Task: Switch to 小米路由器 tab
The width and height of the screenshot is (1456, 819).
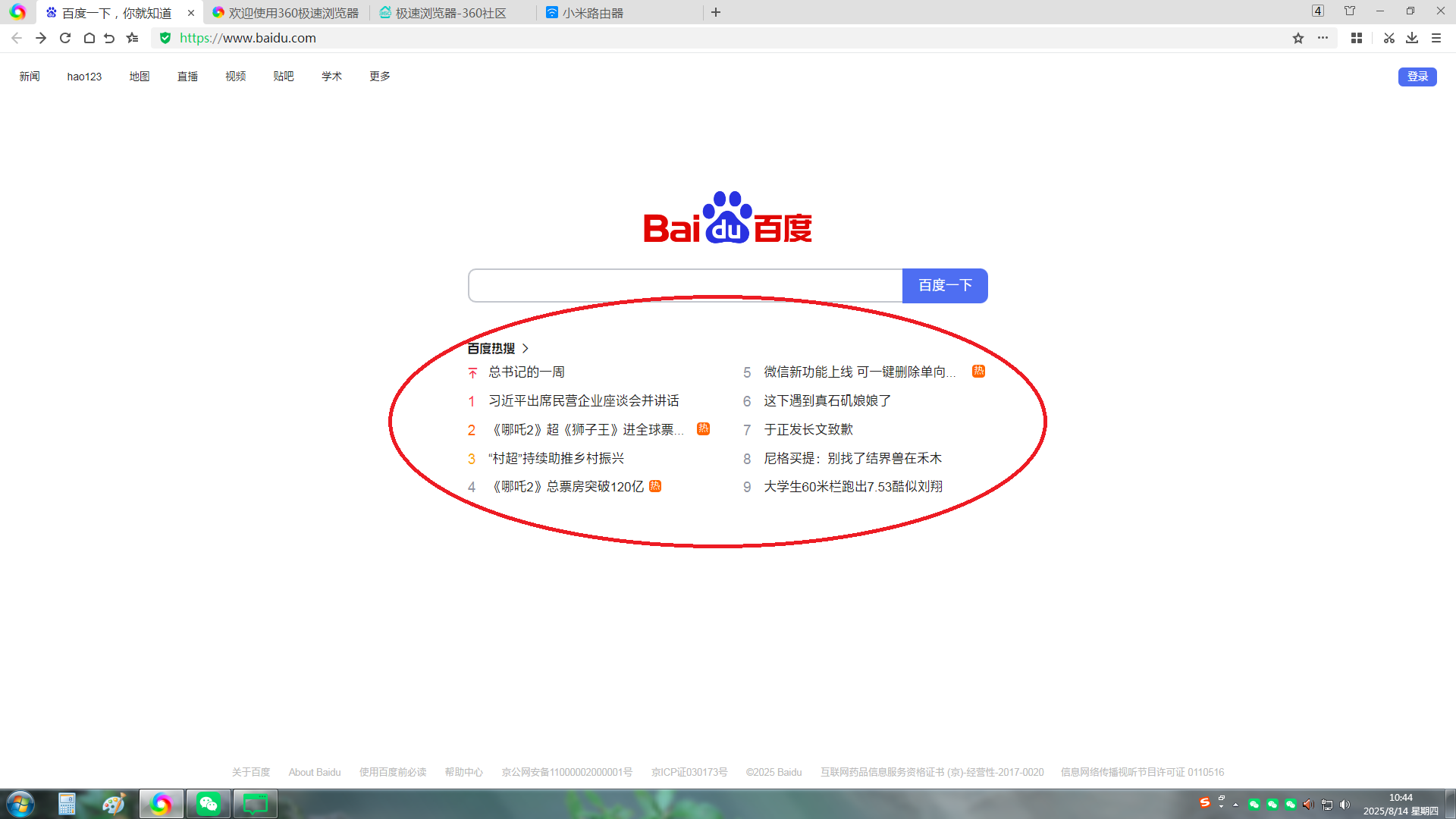Action: tap(620, 13)
